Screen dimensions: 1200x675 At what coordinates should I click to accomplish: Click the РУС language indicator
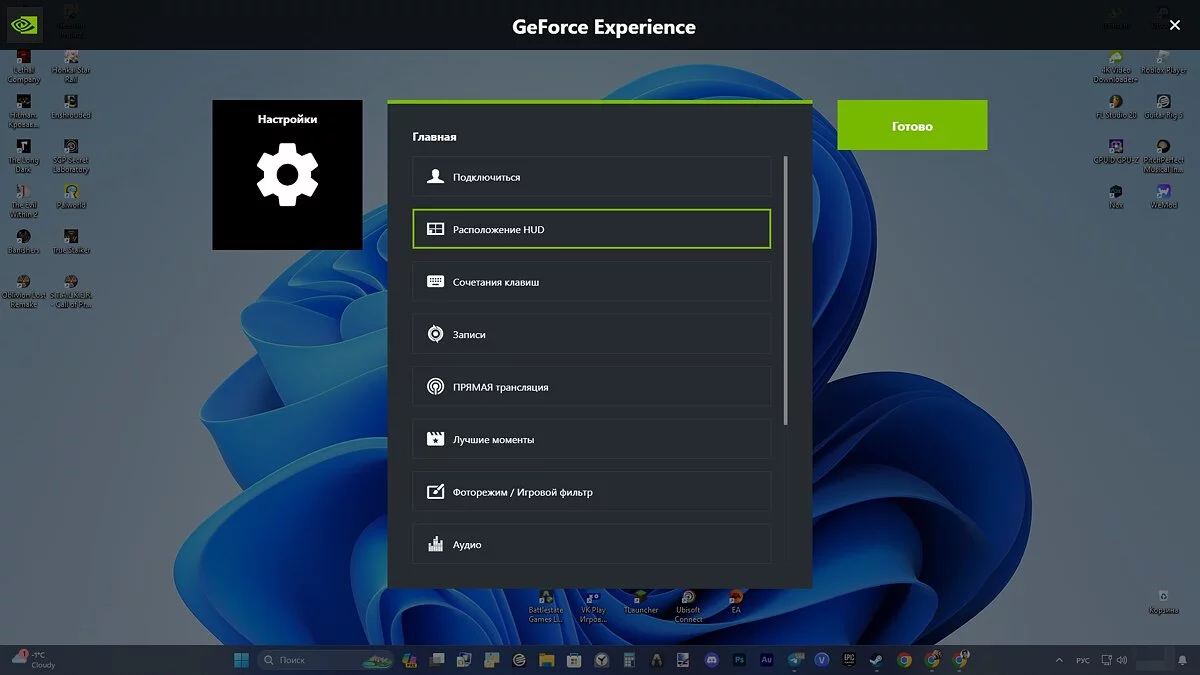[1083, 660]
